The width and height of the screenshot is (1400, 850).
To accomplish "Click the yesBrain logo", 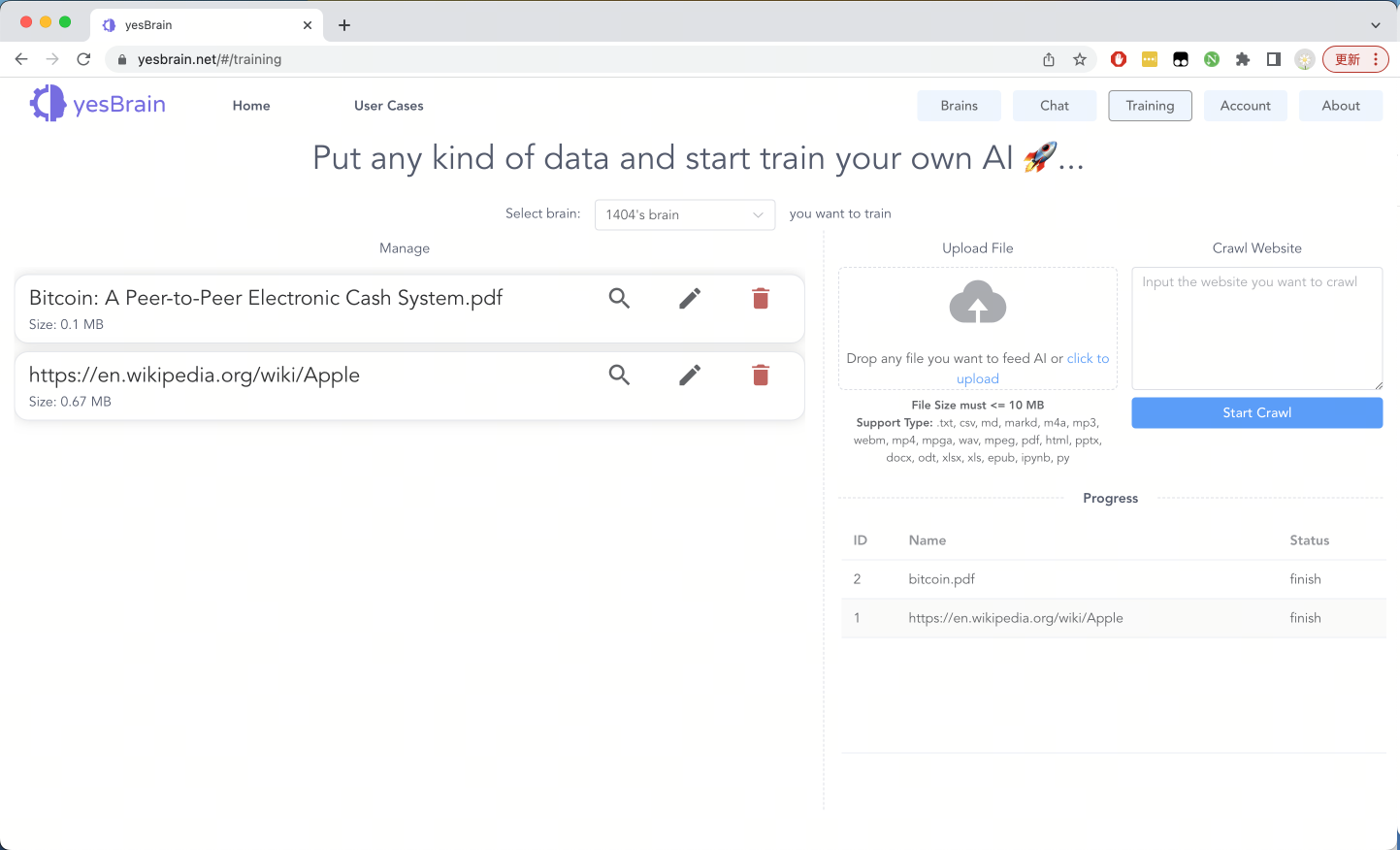I will tap(98, 104).
